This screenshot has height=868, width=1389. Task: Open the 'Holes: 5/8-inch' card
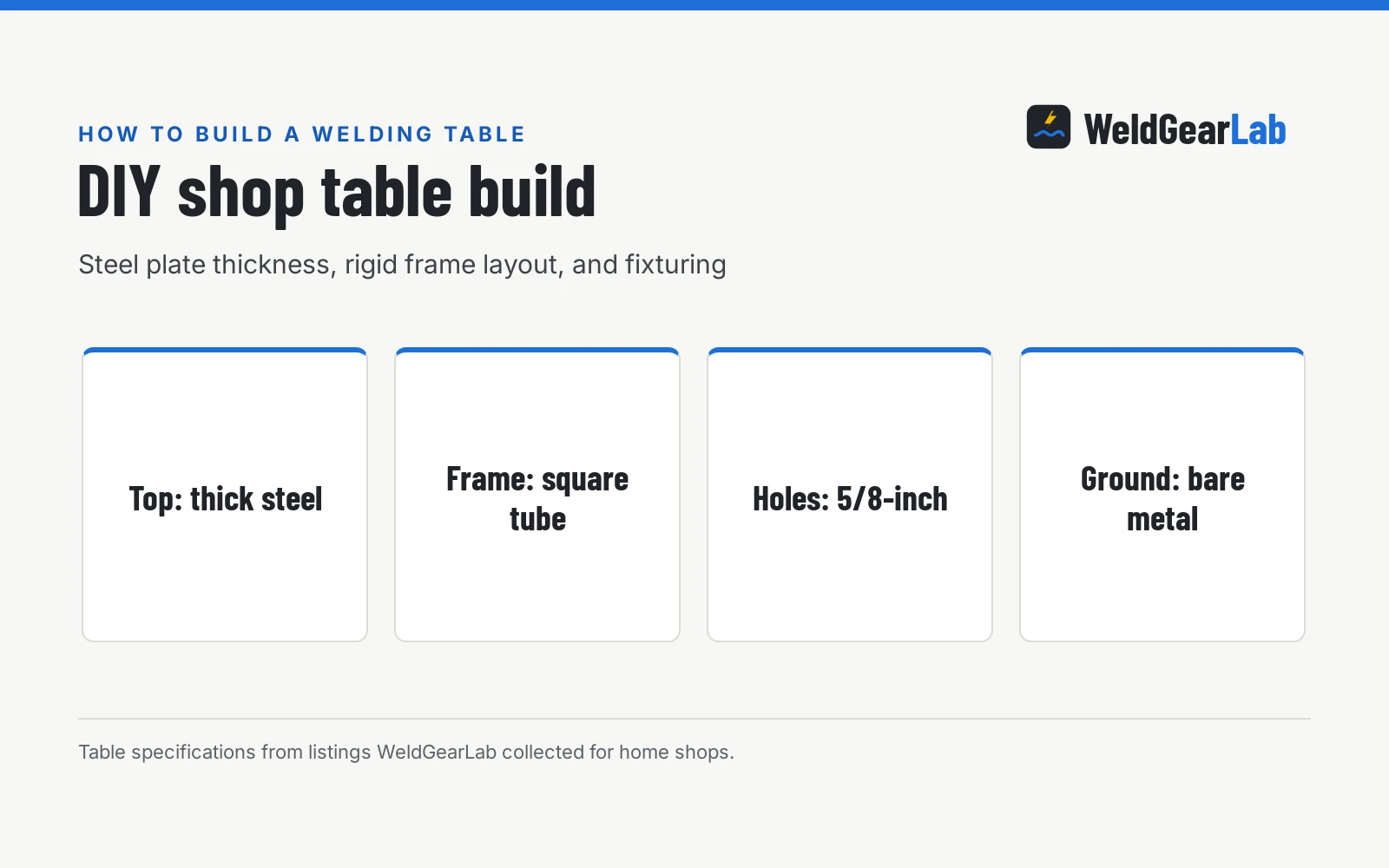coord(850,495)
